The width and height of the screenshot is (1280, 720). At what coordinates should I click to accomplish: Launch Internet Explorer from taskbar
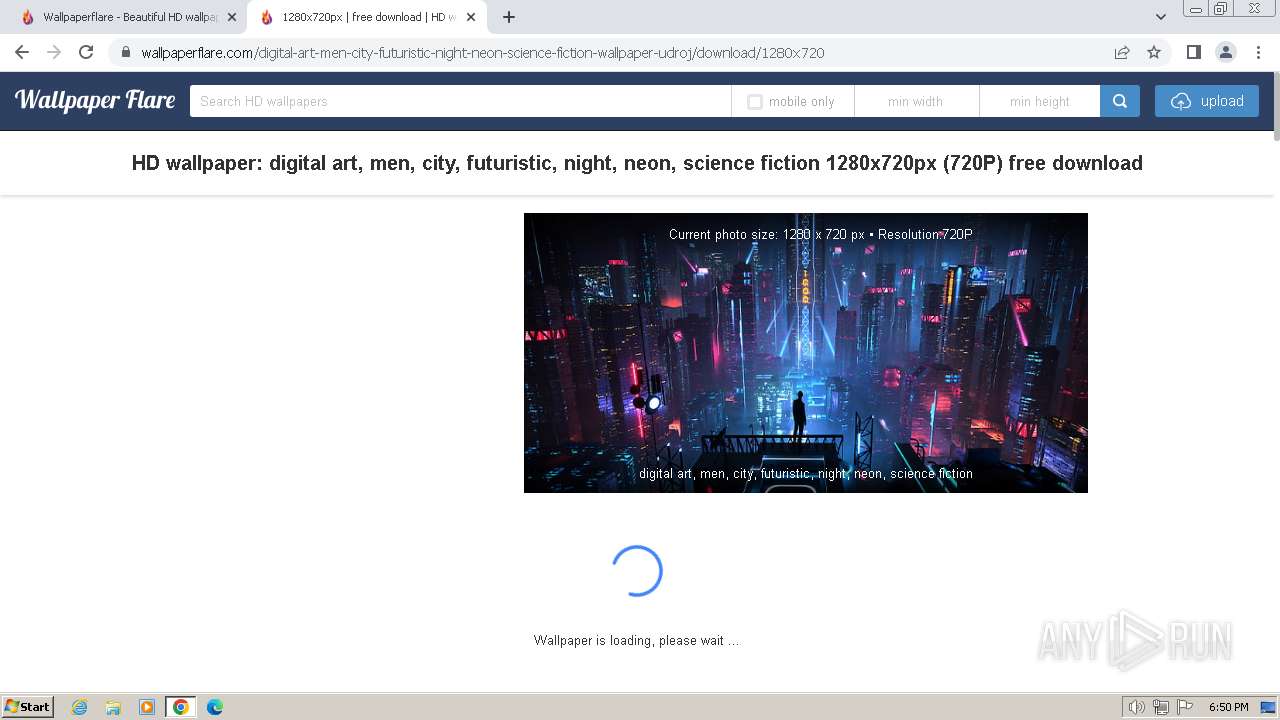(x=80, y=707)
